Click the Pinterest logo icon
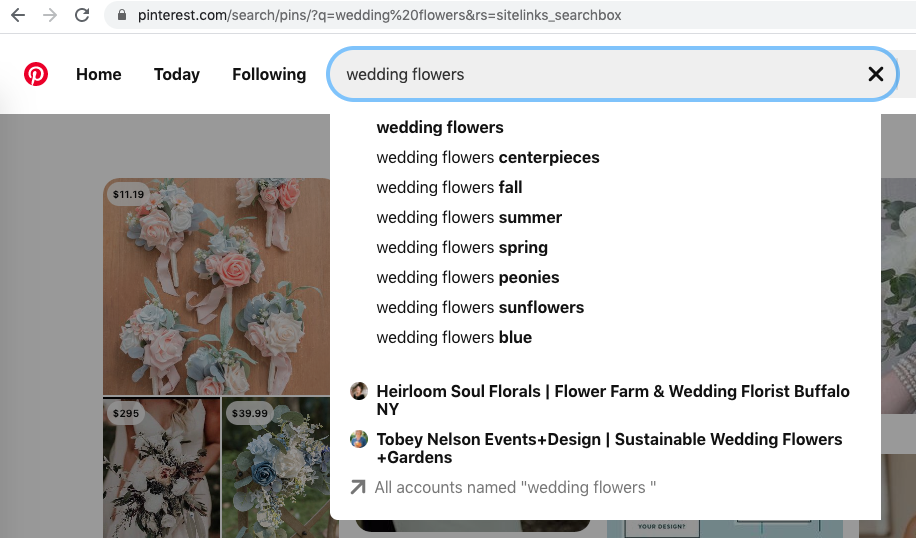Viewport: 916px width, 538px height. tap(36, 74)
